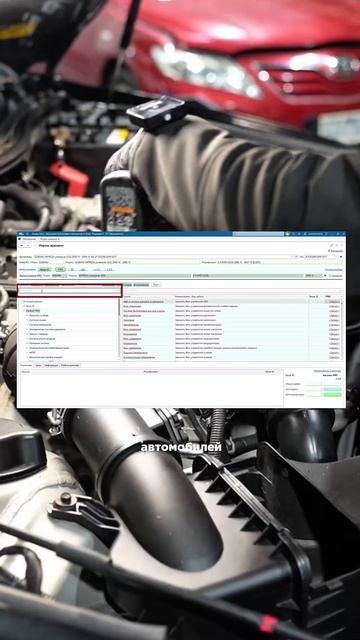The width and height of the screenshot is (360, 640).
Task: Open the black dropdown arrow after the year field
Action: (x=325, y=276)
